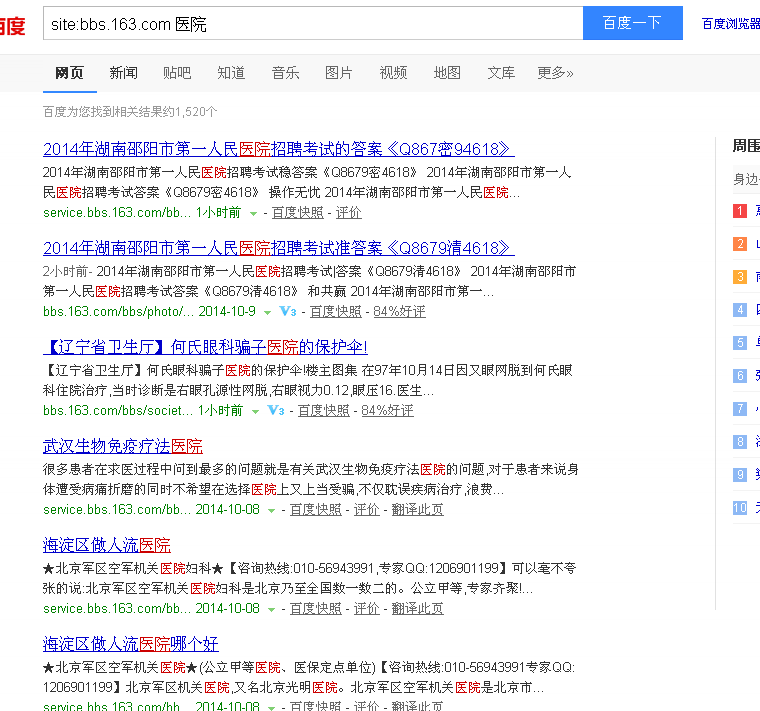Click 84%好评 for bbs.163.com/bbs/societ result
The width and height of the screenshot is (760, 711).
[387, 411]
